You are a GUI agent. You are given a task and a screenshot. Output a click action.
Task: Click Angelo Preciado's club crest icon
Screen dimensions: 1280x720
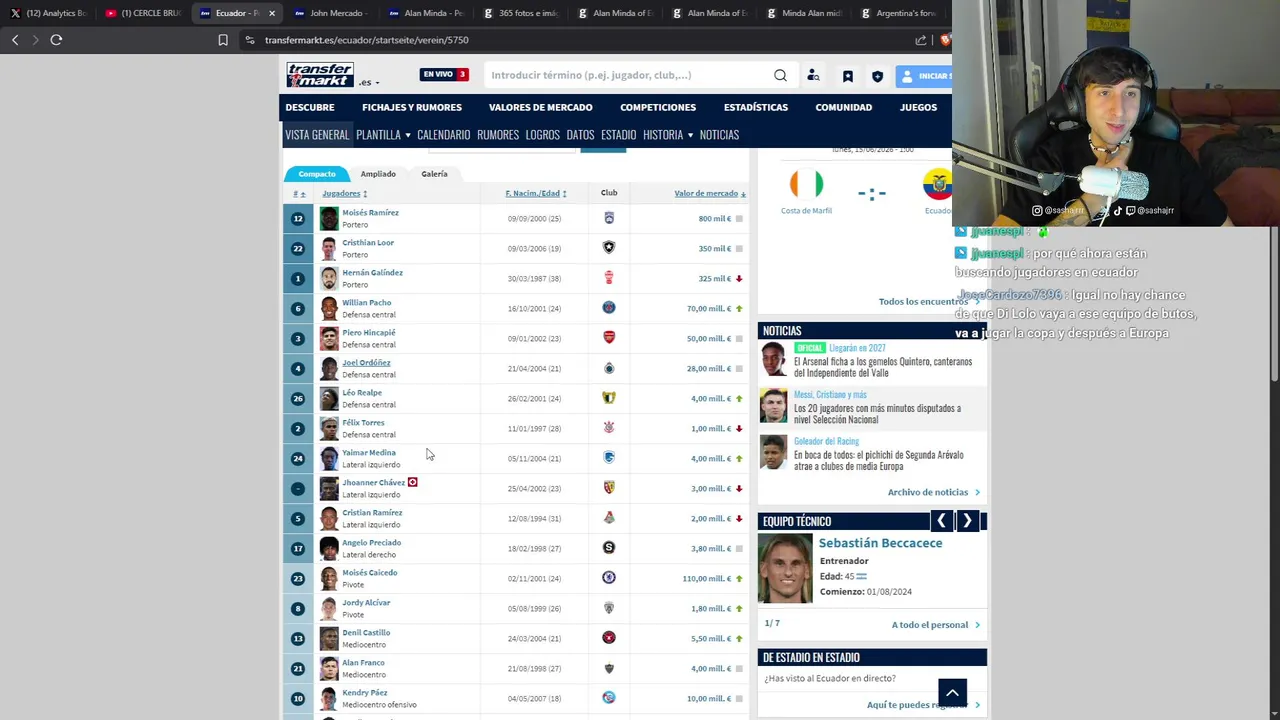click(609, 548)
